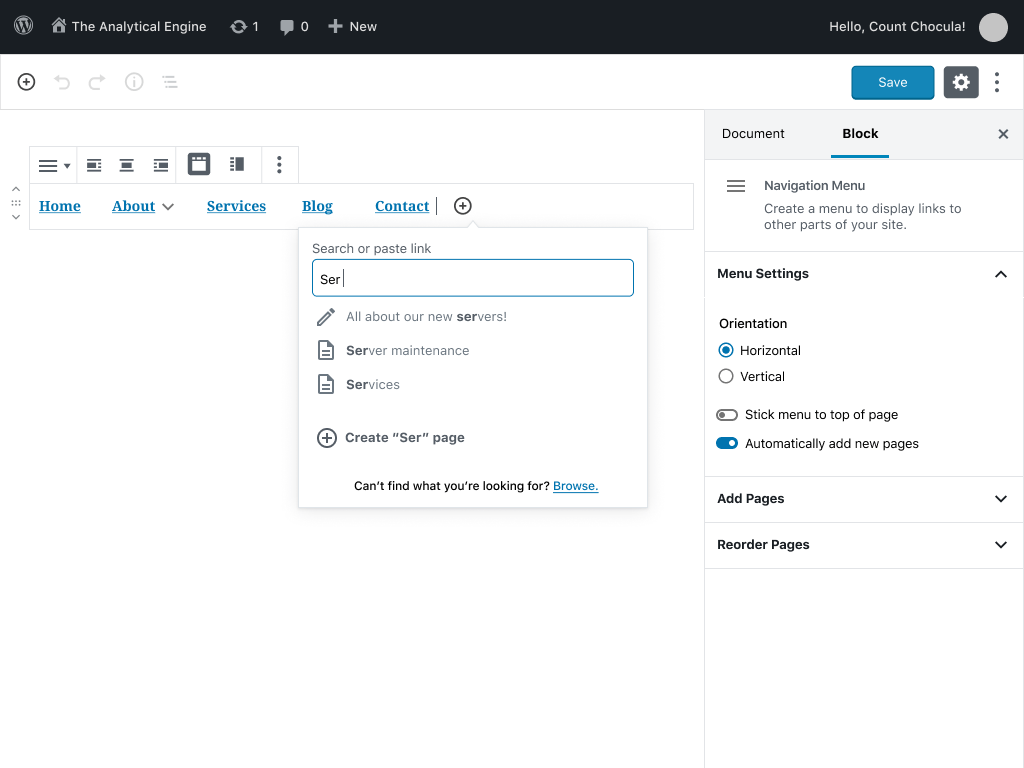The image size is (1024, 768).
Task: Click the Browse link
Action: click(575, 486)
